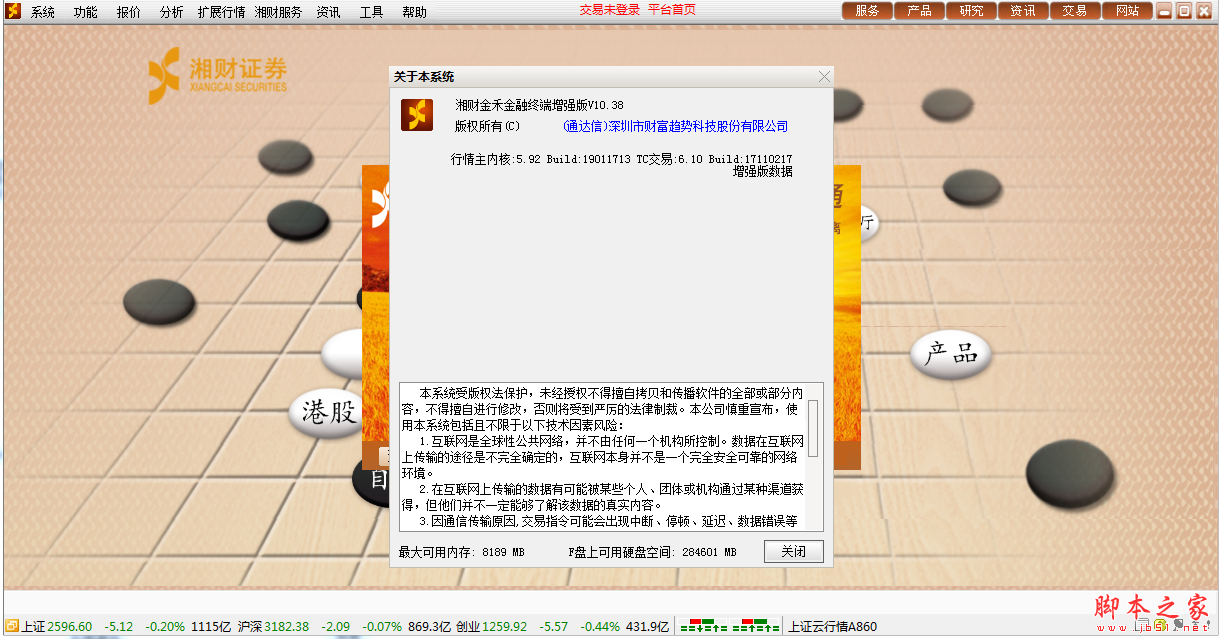Click the 431.9亿 turnover value in status bar
1220x639 pixels.
[x=647, y=627]
